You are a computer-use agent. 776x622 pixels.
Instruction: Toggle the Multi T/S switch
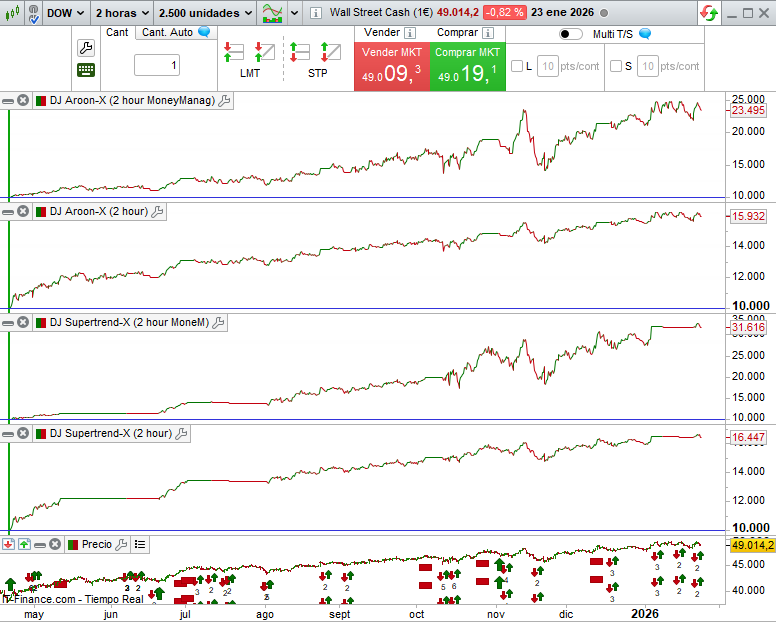[571, 33]
